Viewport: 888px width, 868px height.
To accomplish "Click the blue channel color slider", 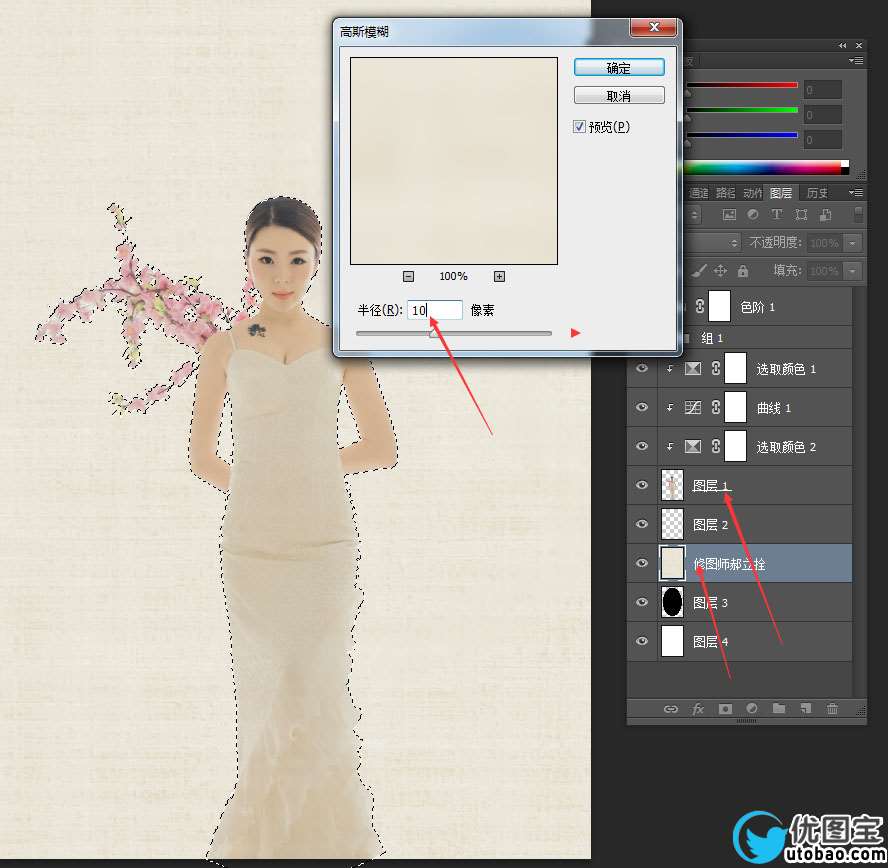I will 742,135.
